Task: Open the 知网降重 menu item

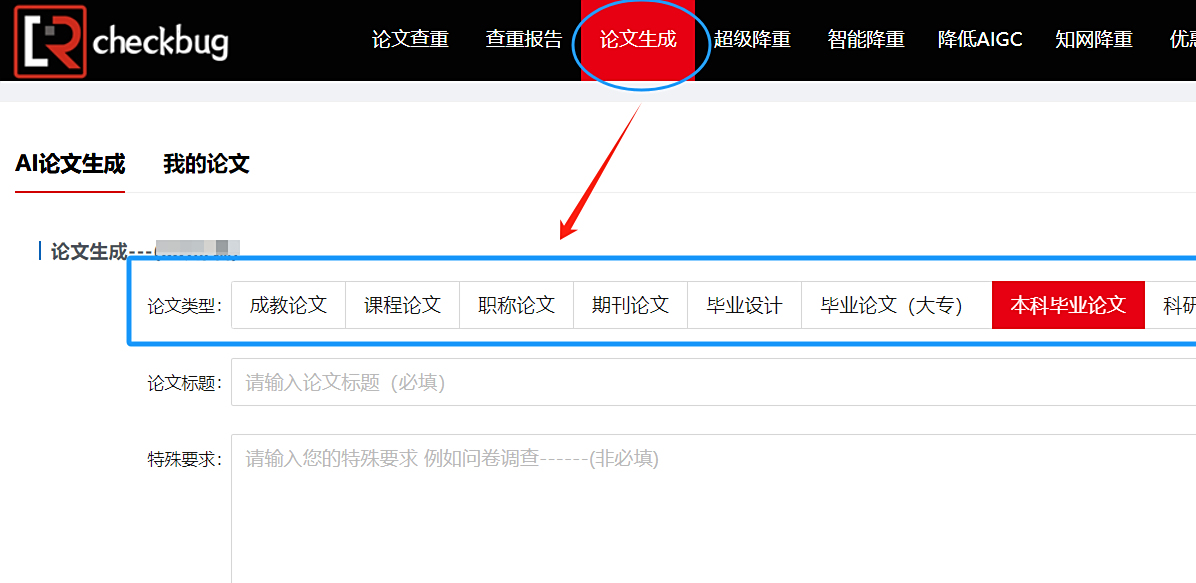Action: tap(1093, 39)
